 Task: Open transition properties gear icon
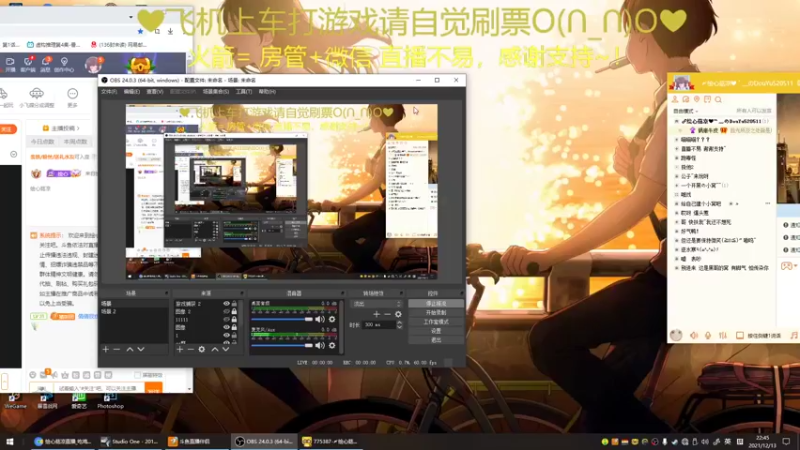[398, 314]
